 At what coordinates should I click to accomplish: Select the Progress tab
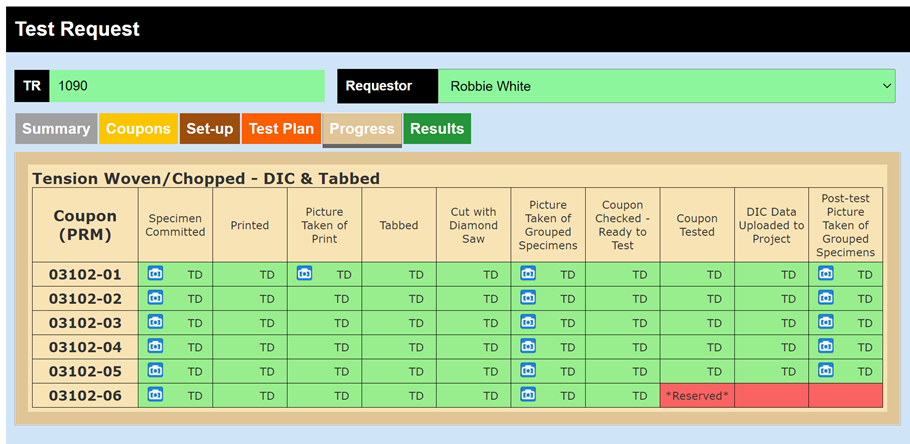point(362,129)
